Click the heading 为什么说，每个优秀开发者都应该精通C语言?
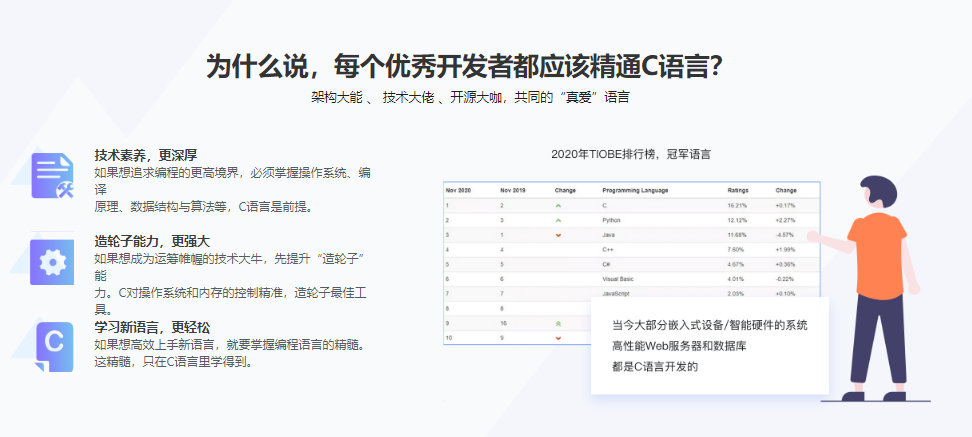972x437 pixels. pyautogui.click(x=464, y=66)
